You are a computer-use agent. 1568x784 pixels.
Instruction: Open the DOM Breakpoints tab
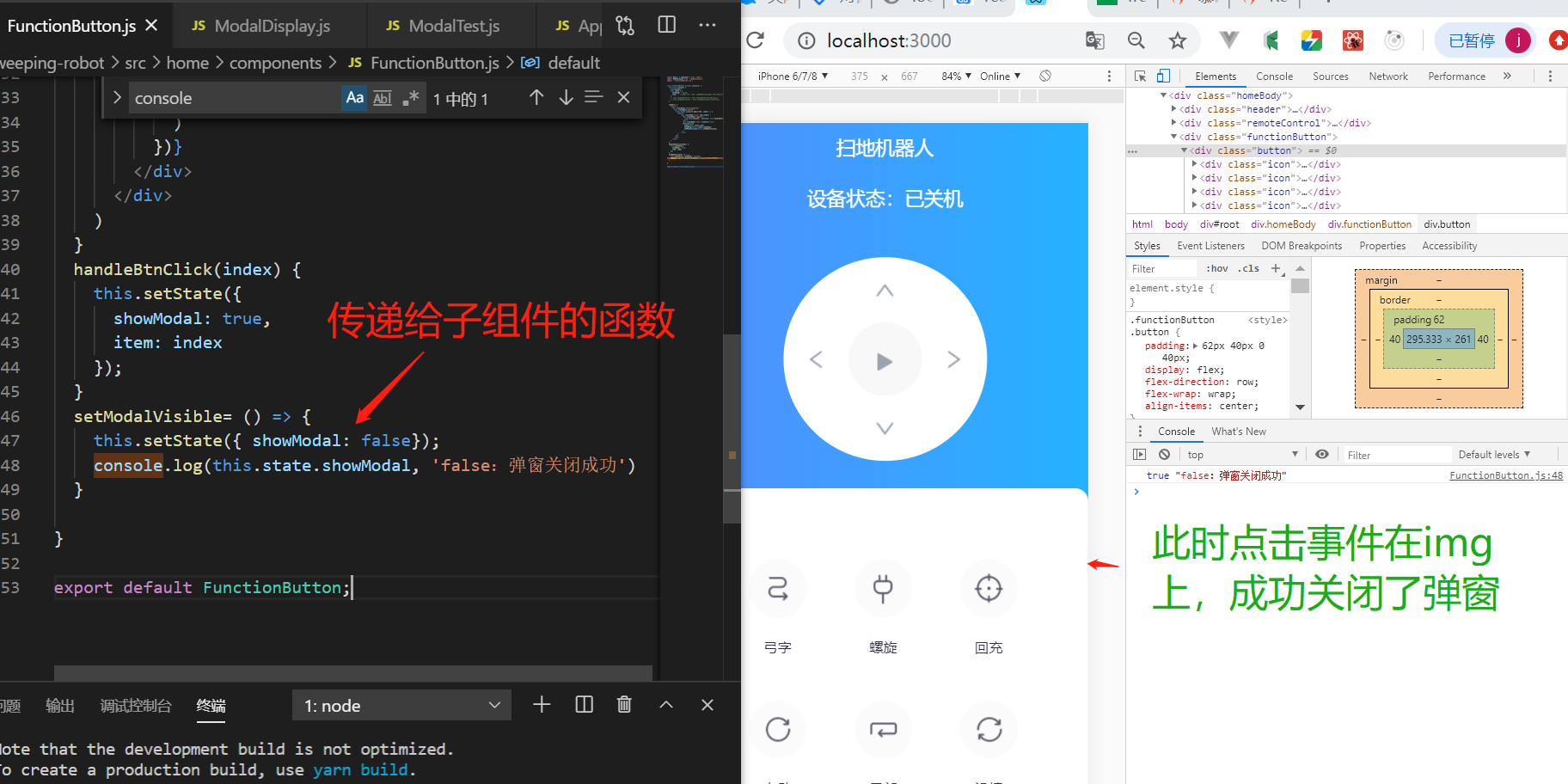1302,246
